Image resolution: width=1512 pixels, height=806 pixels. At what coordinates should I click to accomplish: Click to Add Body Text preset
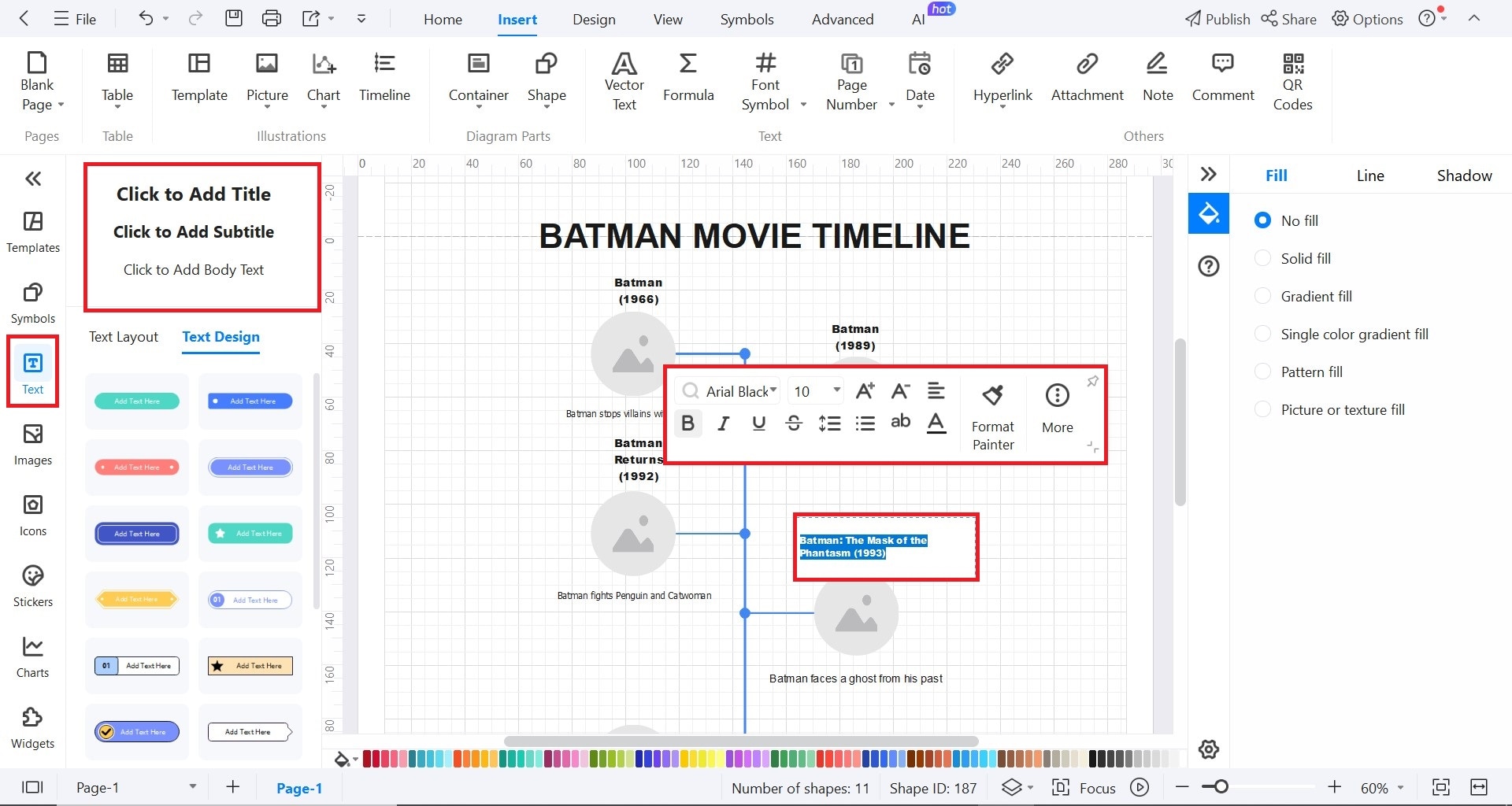tap(194, 269)
